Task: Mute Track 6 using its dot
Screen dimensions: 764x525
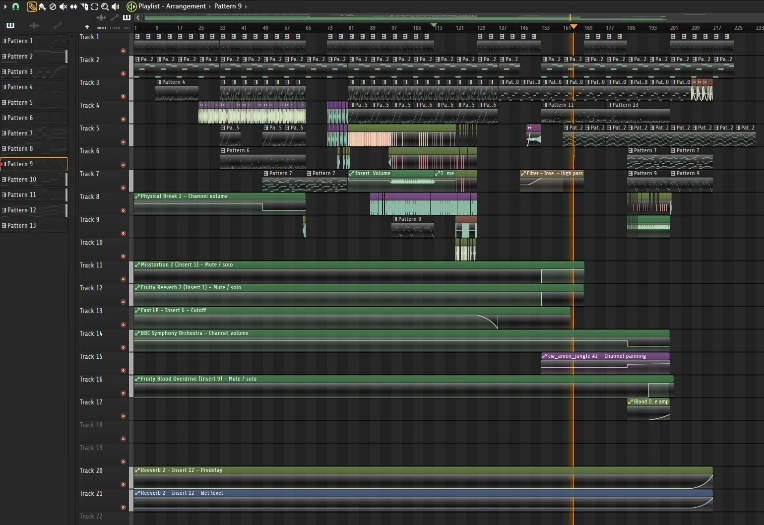Action: pyautogui.click(x=123, y=165)
